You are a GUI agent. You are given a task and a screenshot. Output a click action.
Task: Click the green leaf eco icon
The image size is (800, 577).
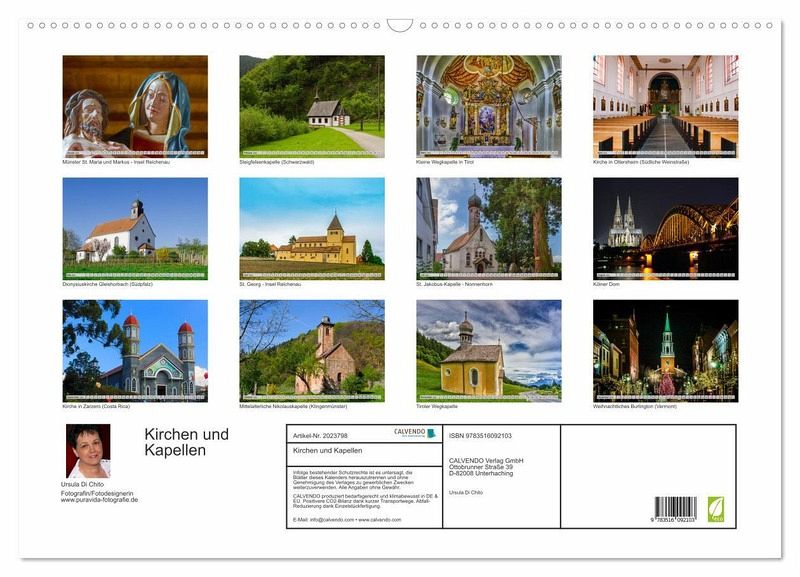tap(716, 509)
